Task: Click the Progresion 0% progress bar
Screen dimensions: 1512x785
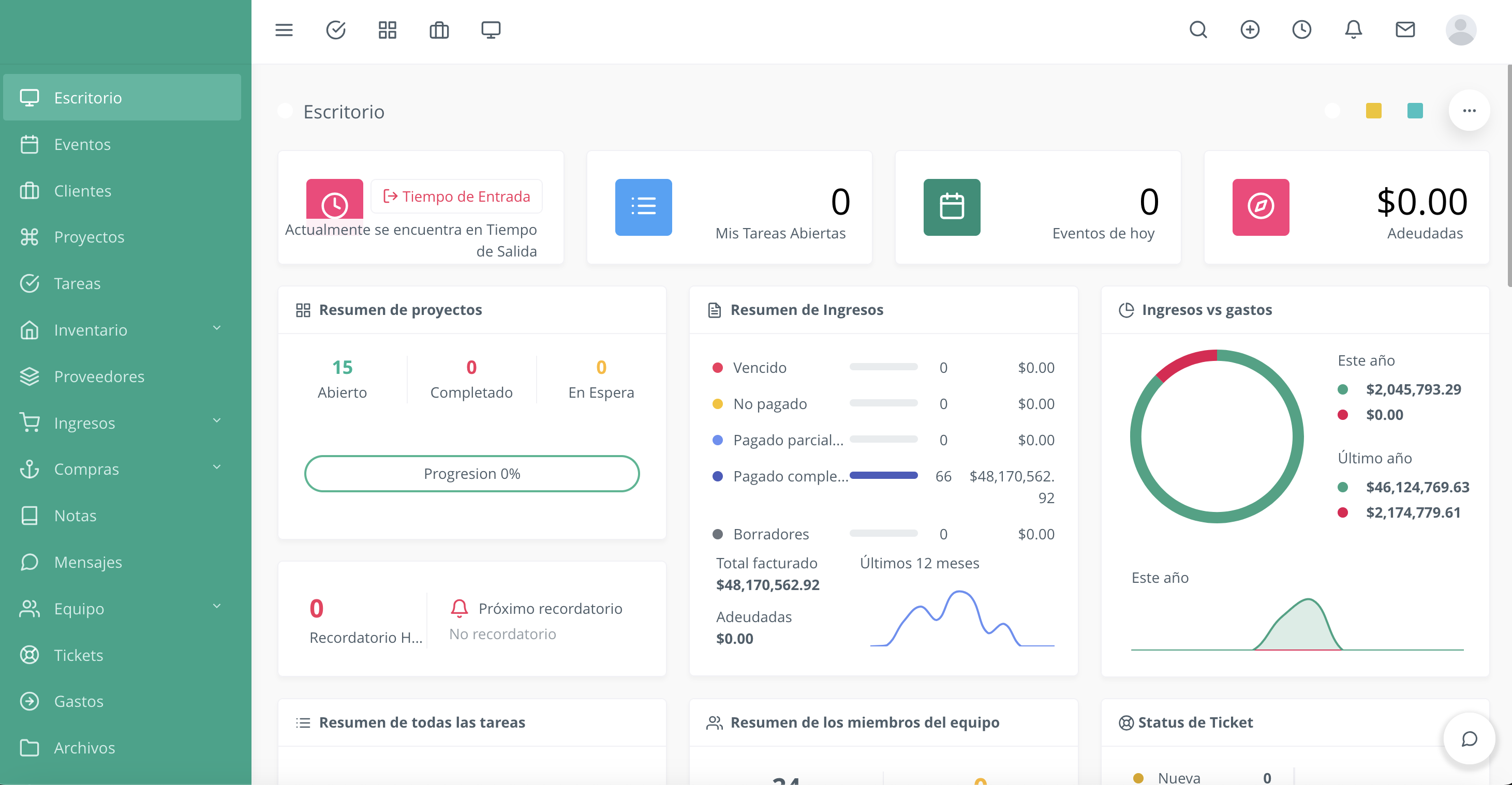Action: (x=472, y=474)
